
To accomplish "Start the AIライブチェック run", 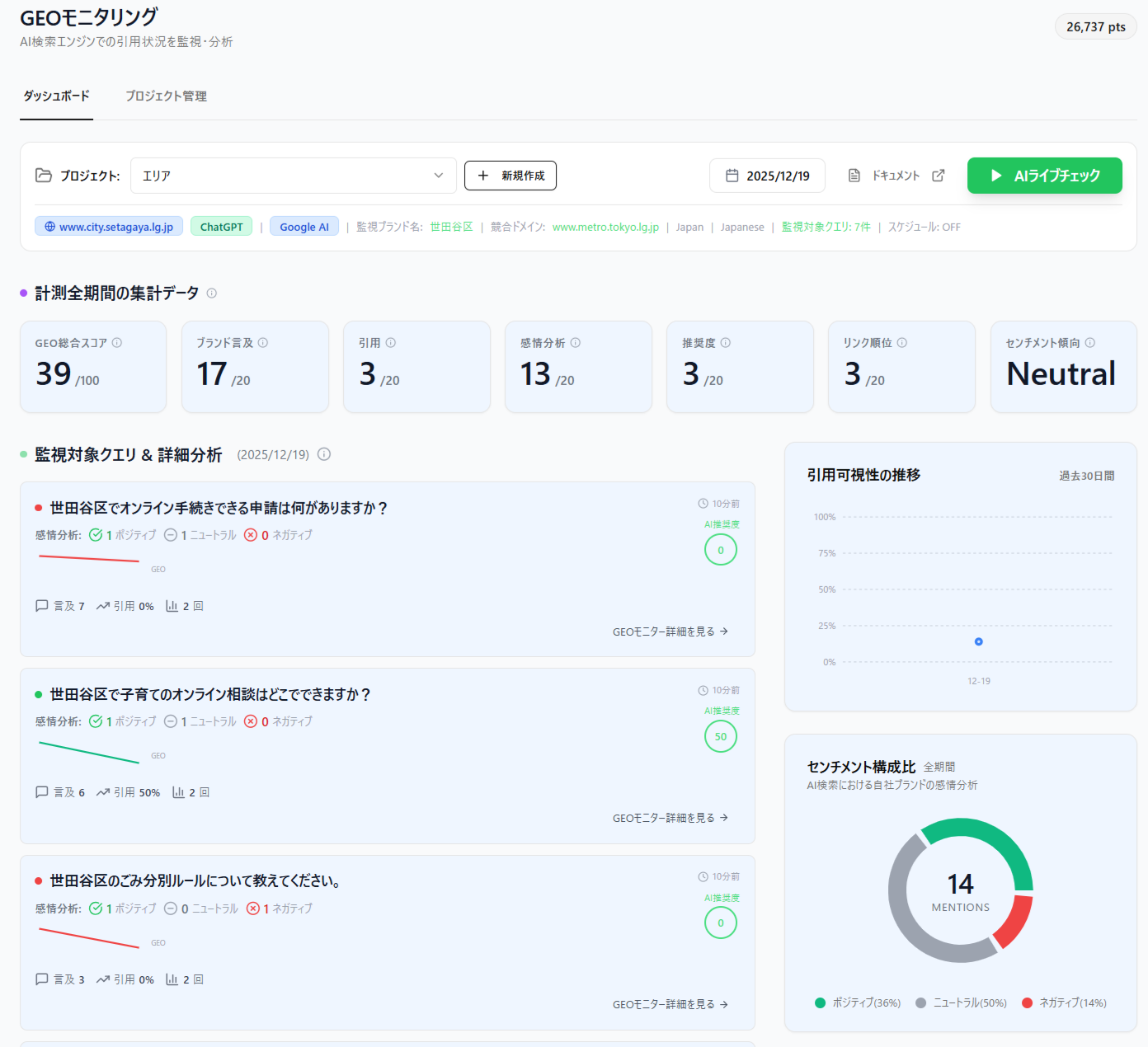I will [x=1045, y=176].
